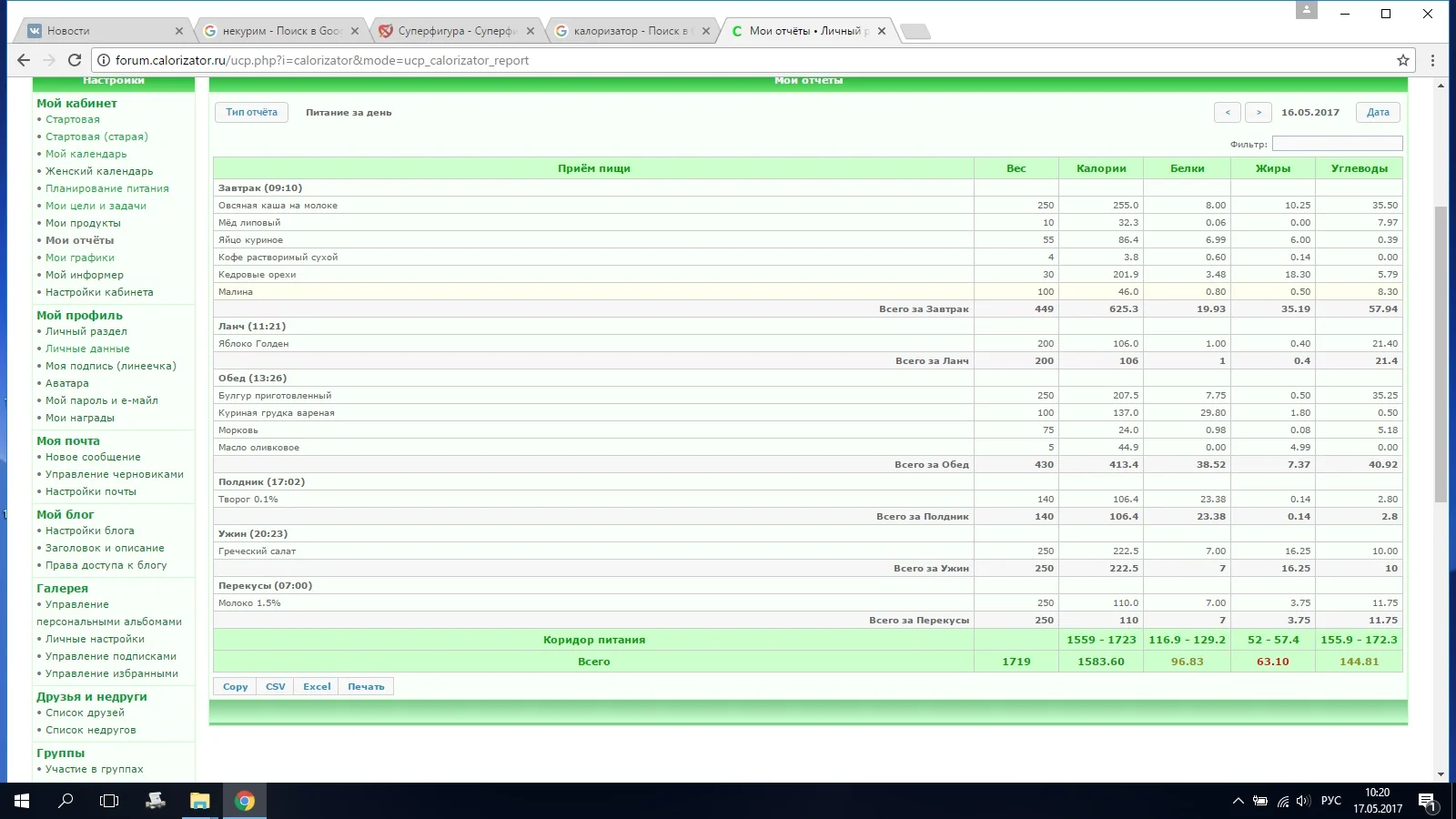
Task: Click the page scrollbar up arrow
Action: click(x=1441, y=86)
